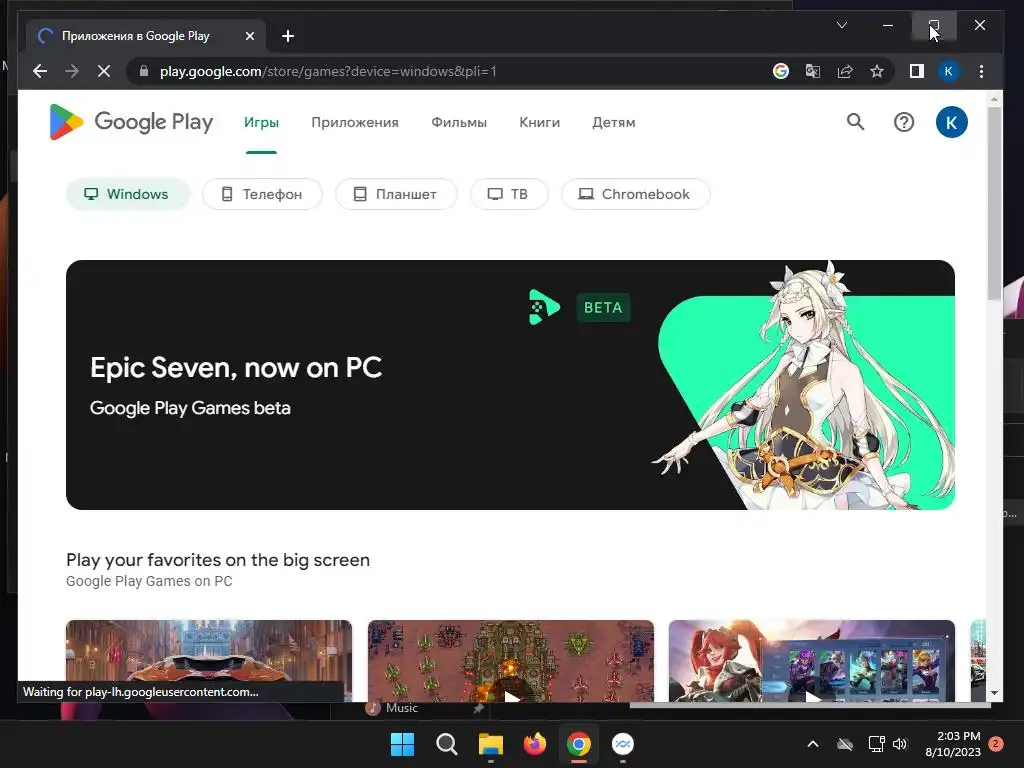This screenshot has height=768, width=1024.
Task: Click the Chrome taskbar icon
Action: click(x=579, y=744)
